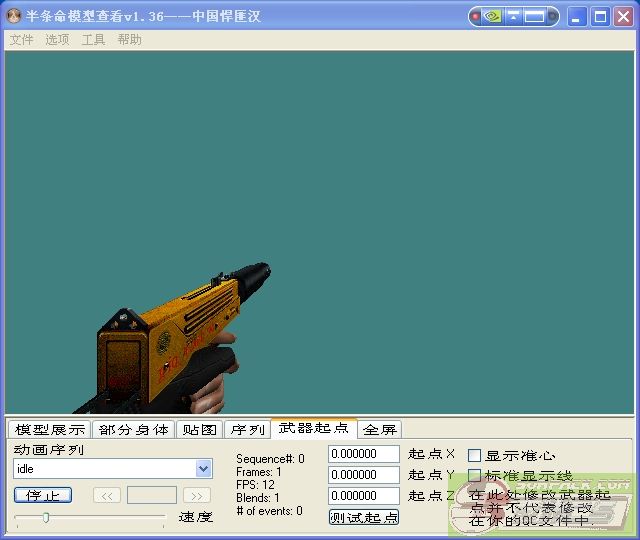Image resolution: width=640 pixels, height=540 pixels.
Task: Toggle the 标准显示线 checkbox
Action: pyautogui.click(x=475, y=475)
